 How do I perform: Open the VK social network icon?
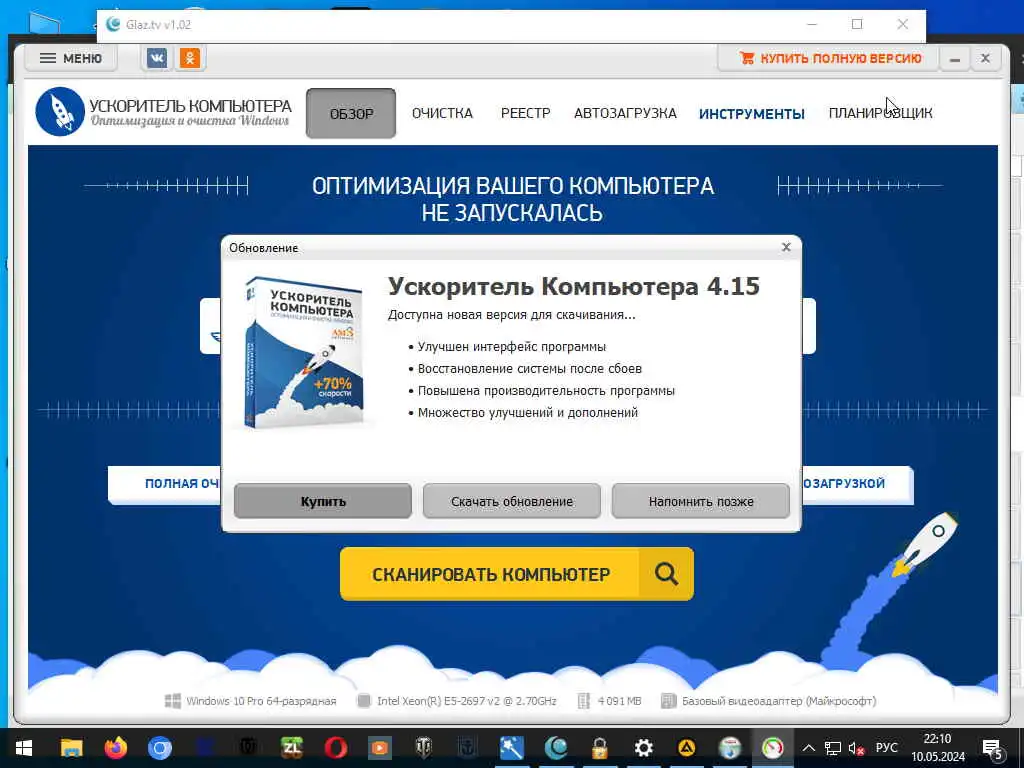(157, 58)
